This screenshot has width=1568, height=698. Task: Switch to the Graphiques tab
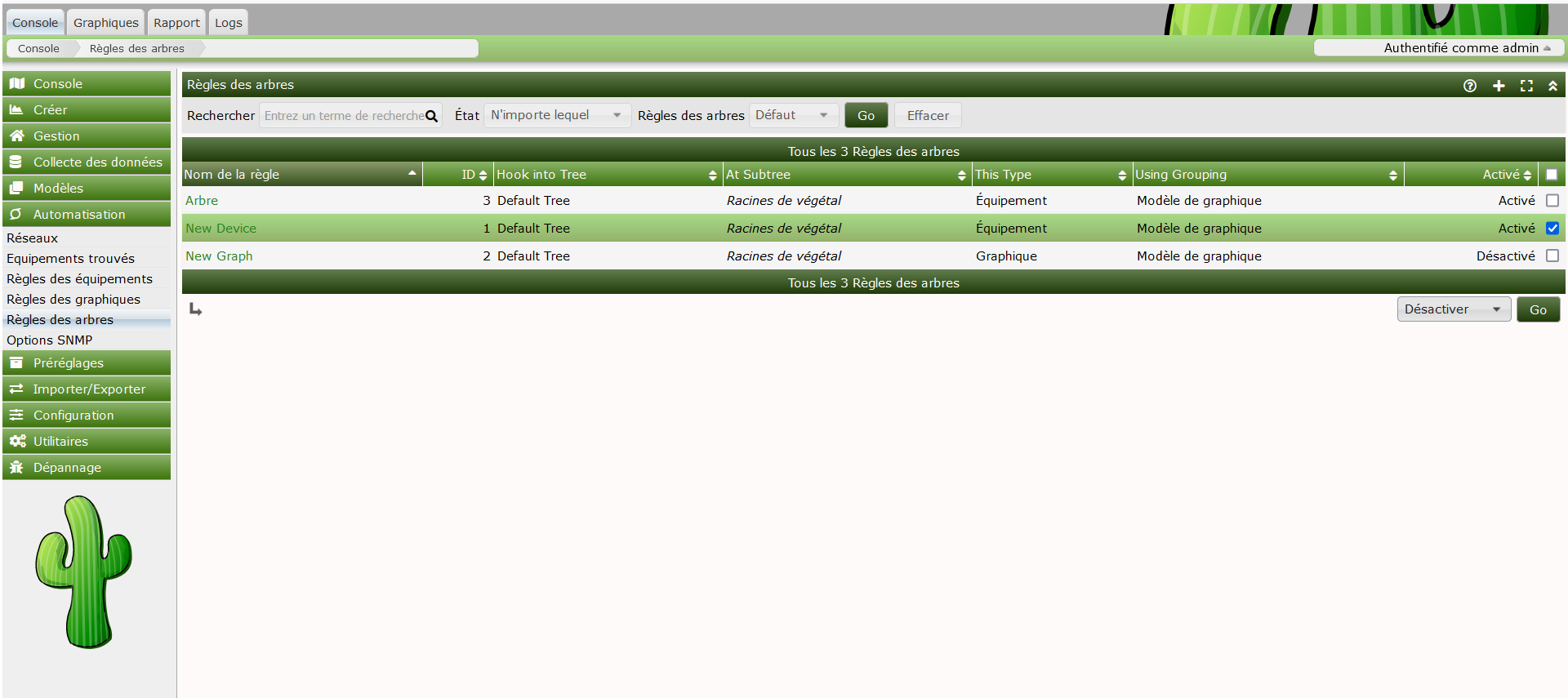106,23
